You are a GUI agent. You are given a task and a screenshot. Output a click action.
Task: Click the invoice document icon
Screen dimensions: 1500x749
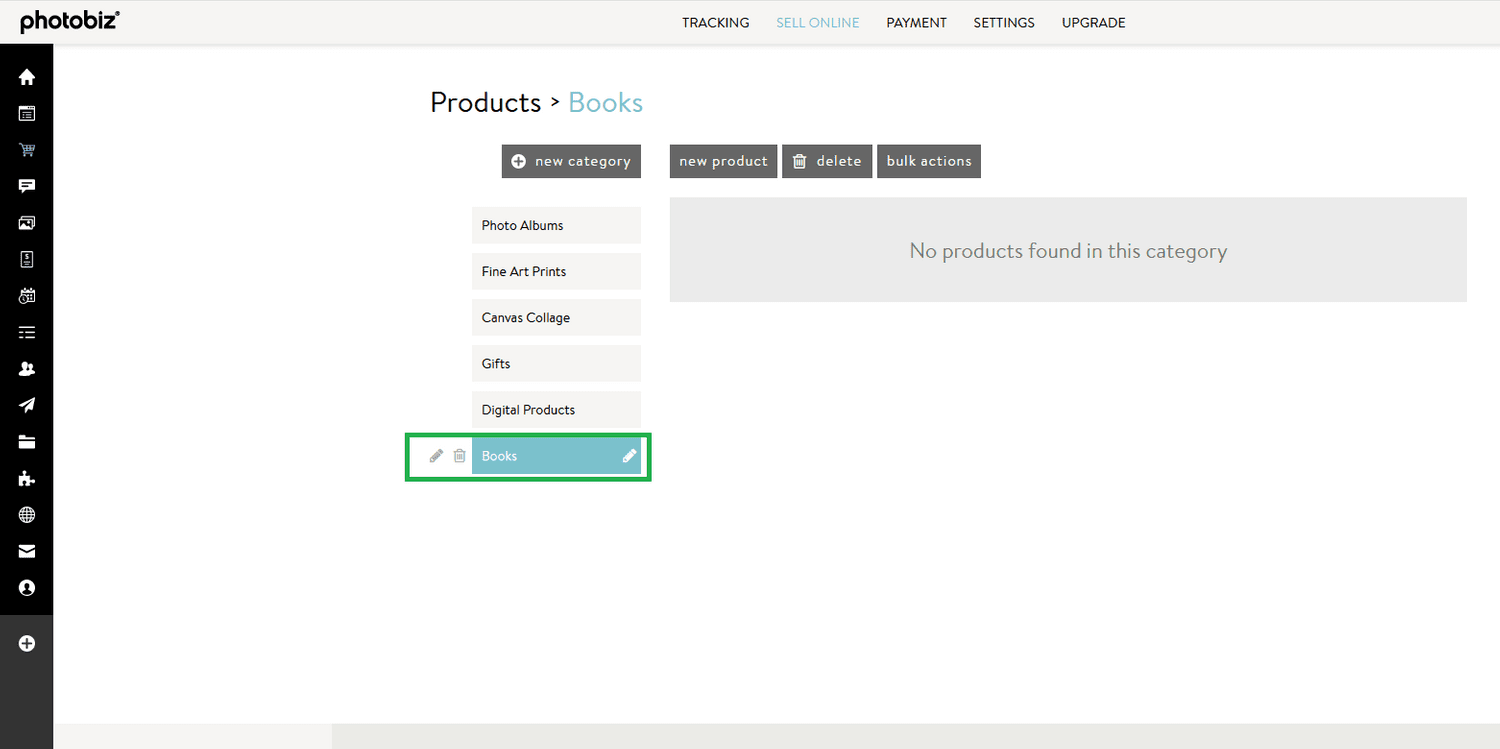pos(26,259)
